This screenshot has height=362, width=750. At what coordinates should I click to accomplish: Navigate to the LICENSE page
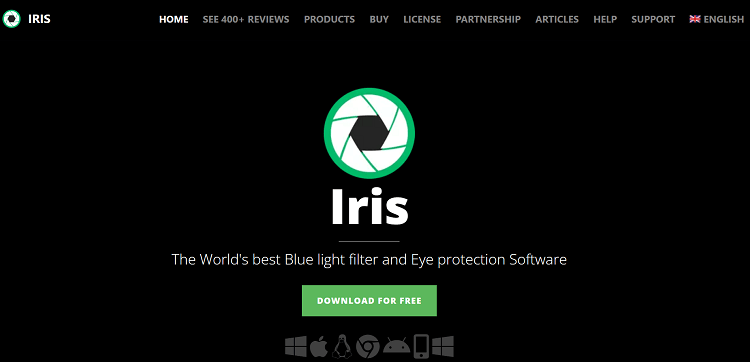click(x=422, y=20)
